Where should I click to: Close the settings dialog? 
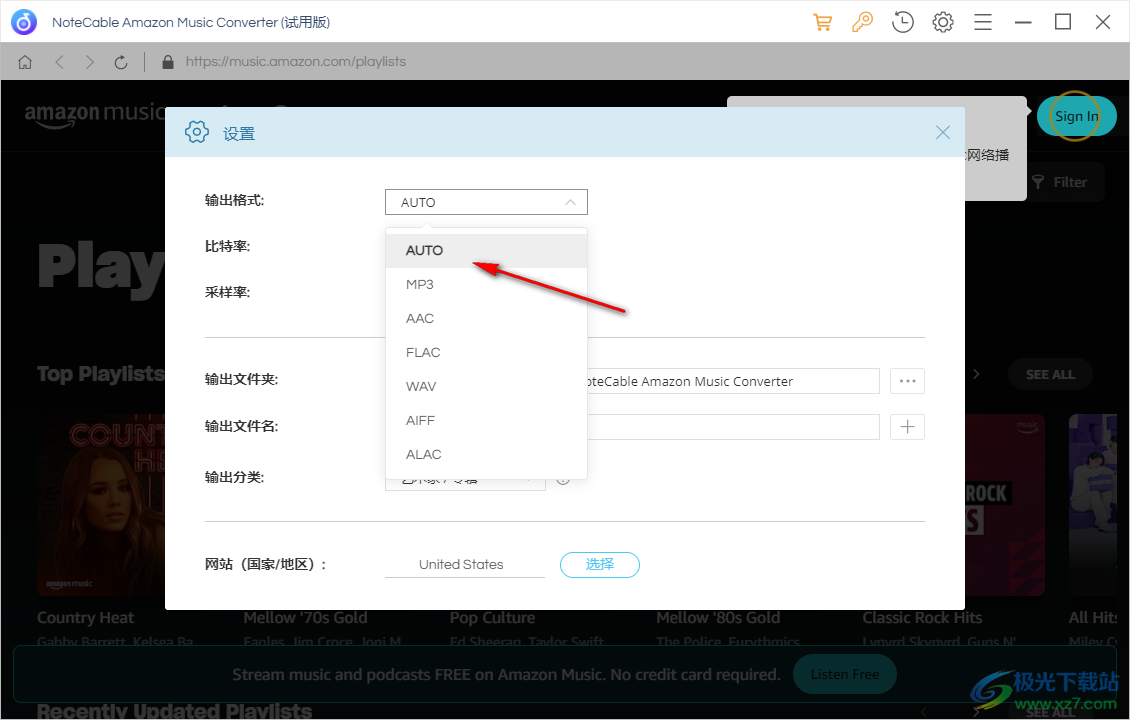[943, 133]
